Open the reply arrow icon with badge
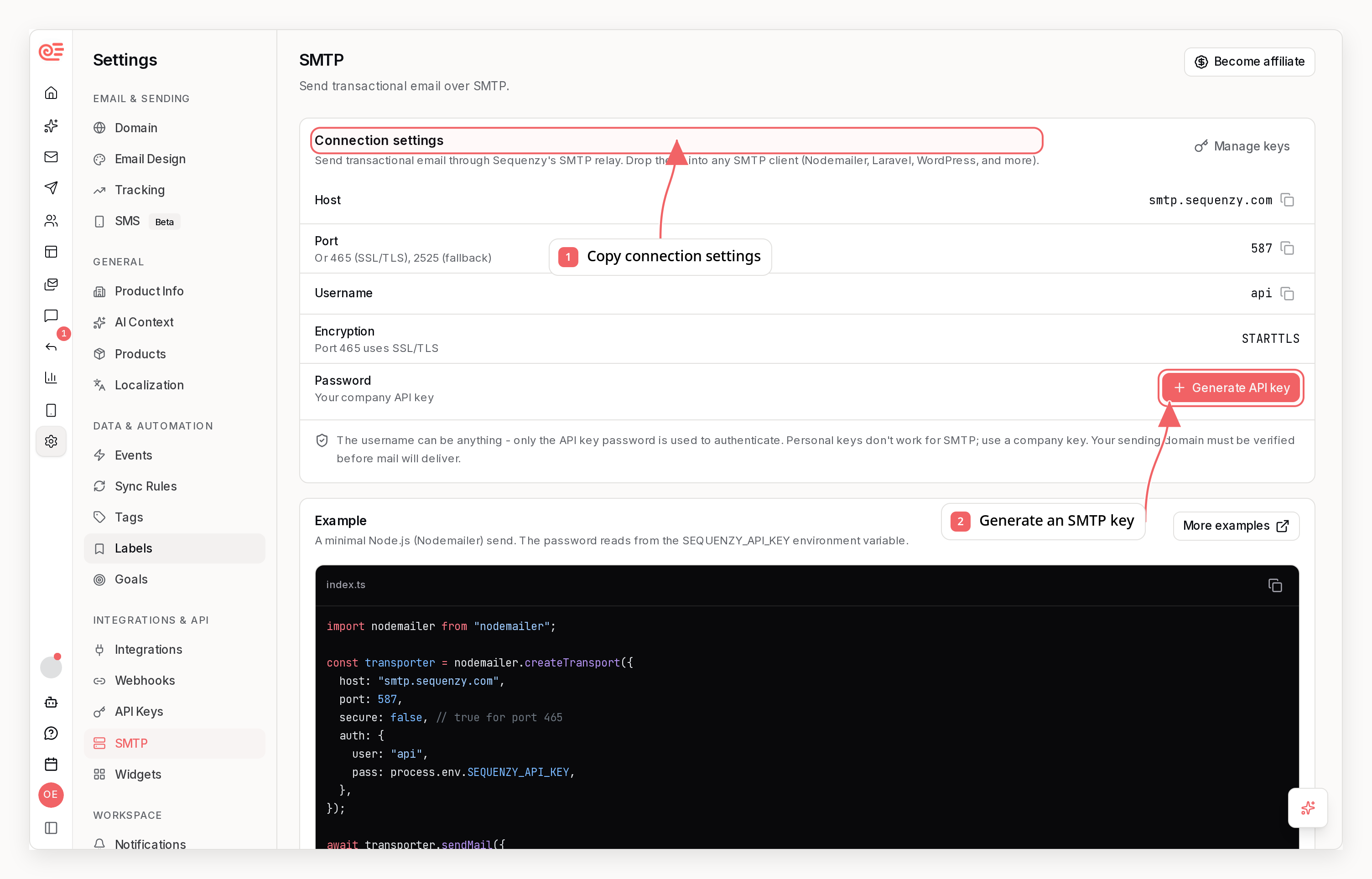The image size is (1372, 879). click(51, 346)
